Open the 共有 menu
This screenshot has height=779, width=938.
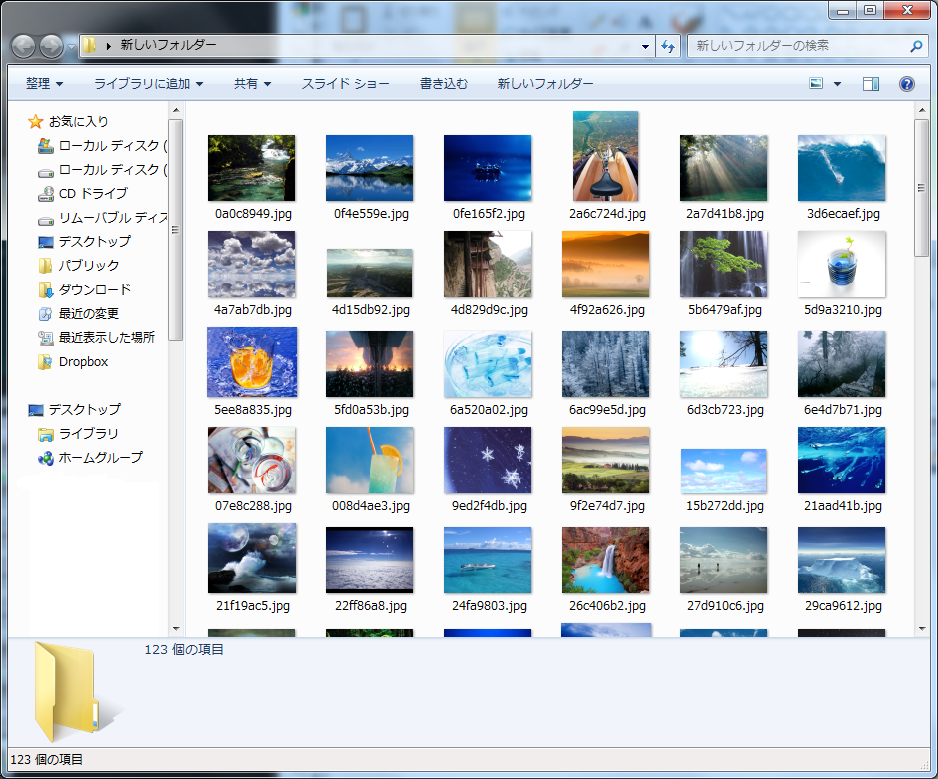pyautogui.click(x=252, y=84)
